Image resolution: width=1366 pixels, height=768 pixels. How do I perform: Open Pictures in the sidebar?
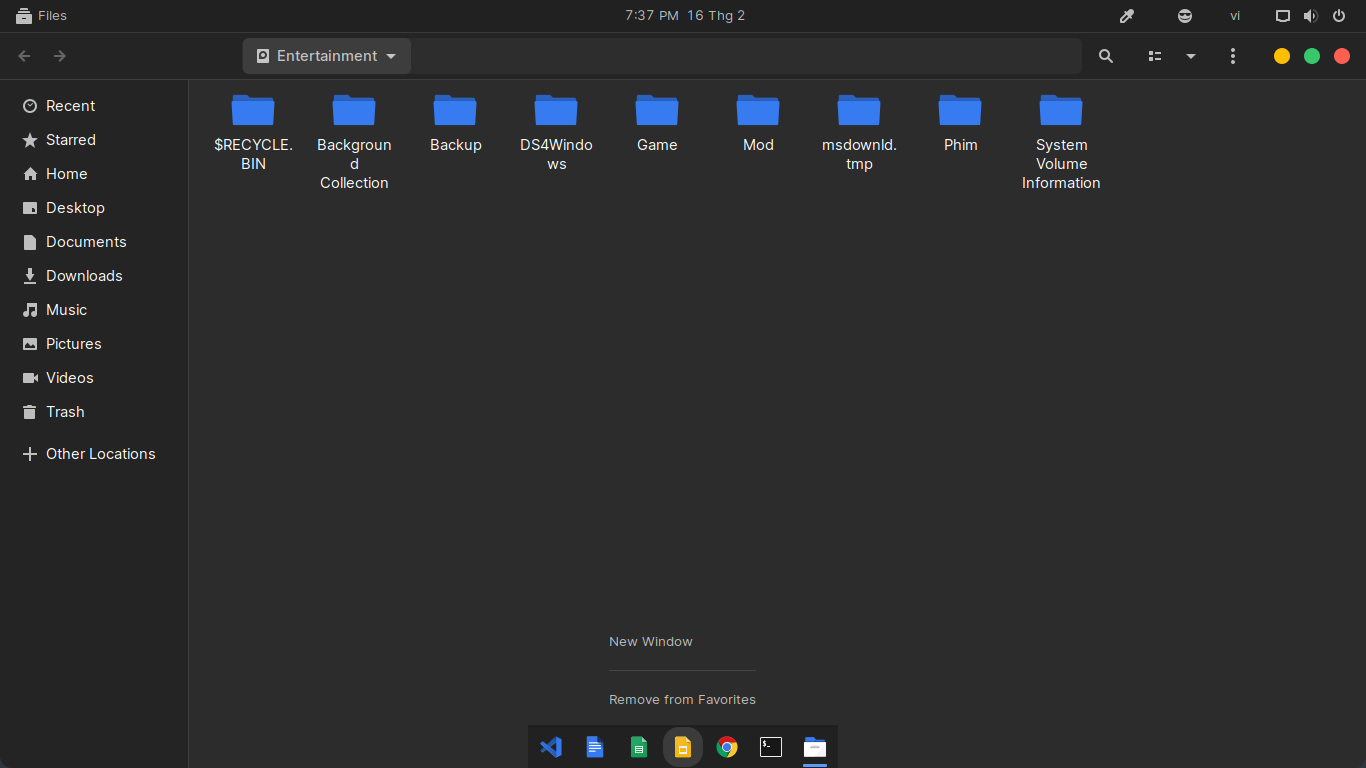(94, 344)
